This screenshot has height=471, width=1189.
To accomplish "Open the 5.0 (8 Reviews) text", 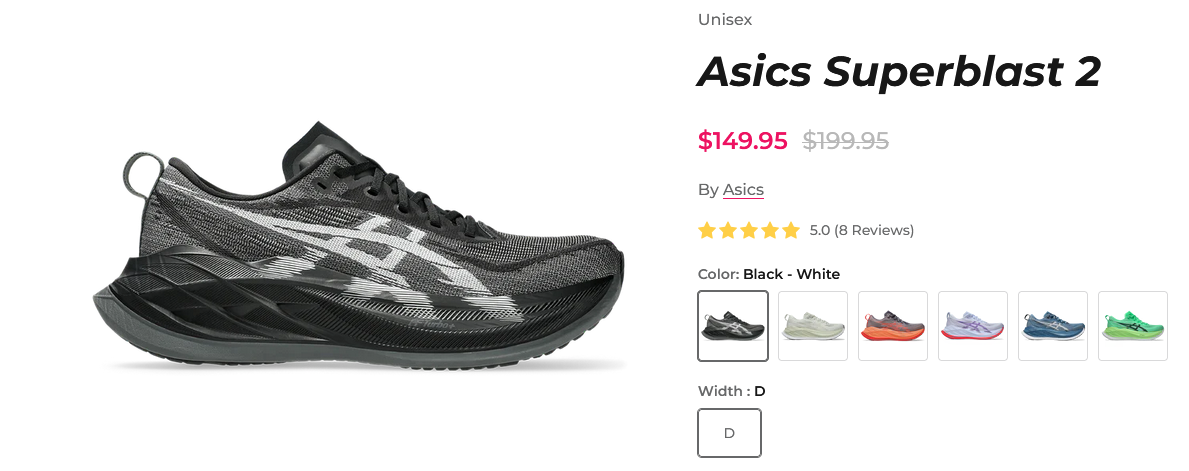I will (x=861, y=231).
